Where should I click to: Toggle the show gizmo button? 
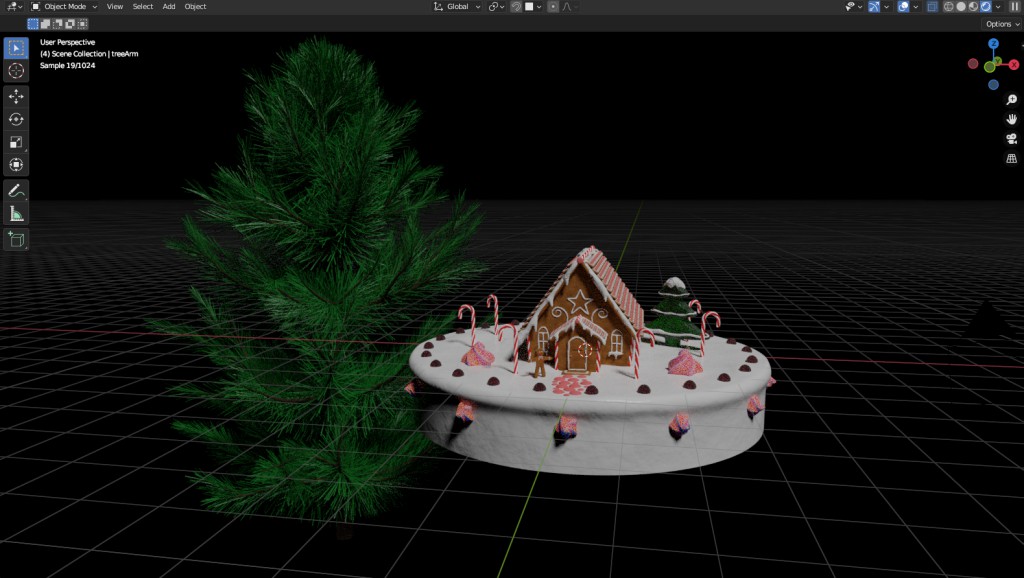click(873, 6)
